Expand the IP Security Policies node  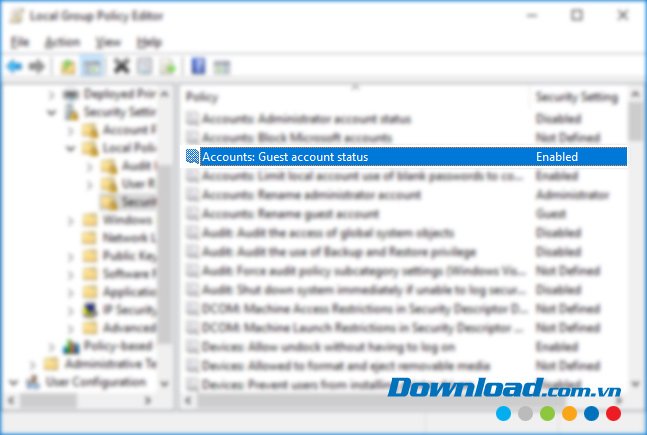tap(71, 310)
